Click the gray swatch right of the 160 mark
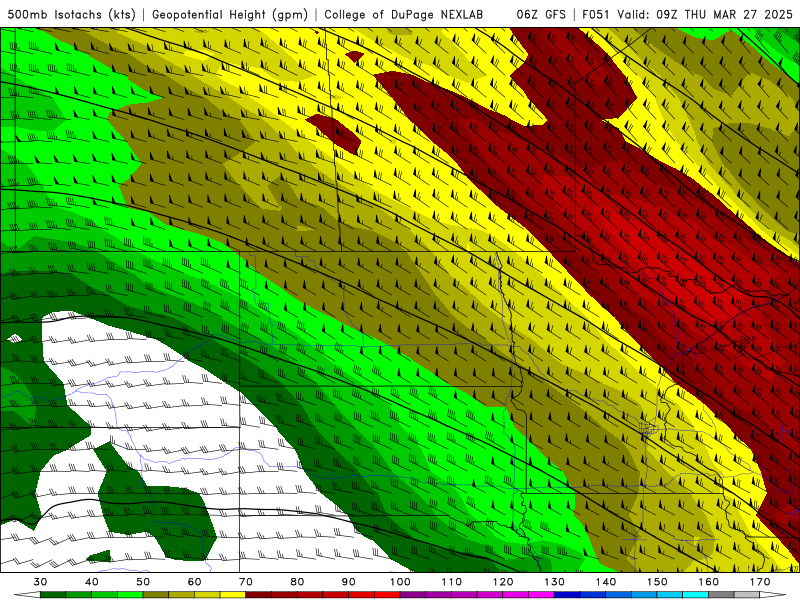This screenshot has width=800, height=600. [721, 595]
